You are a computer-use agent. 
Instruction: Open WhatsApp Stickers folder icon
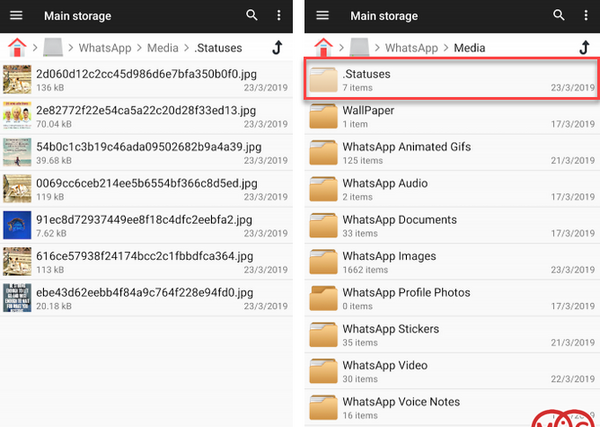pyautogui.click(x=323, y=334)
